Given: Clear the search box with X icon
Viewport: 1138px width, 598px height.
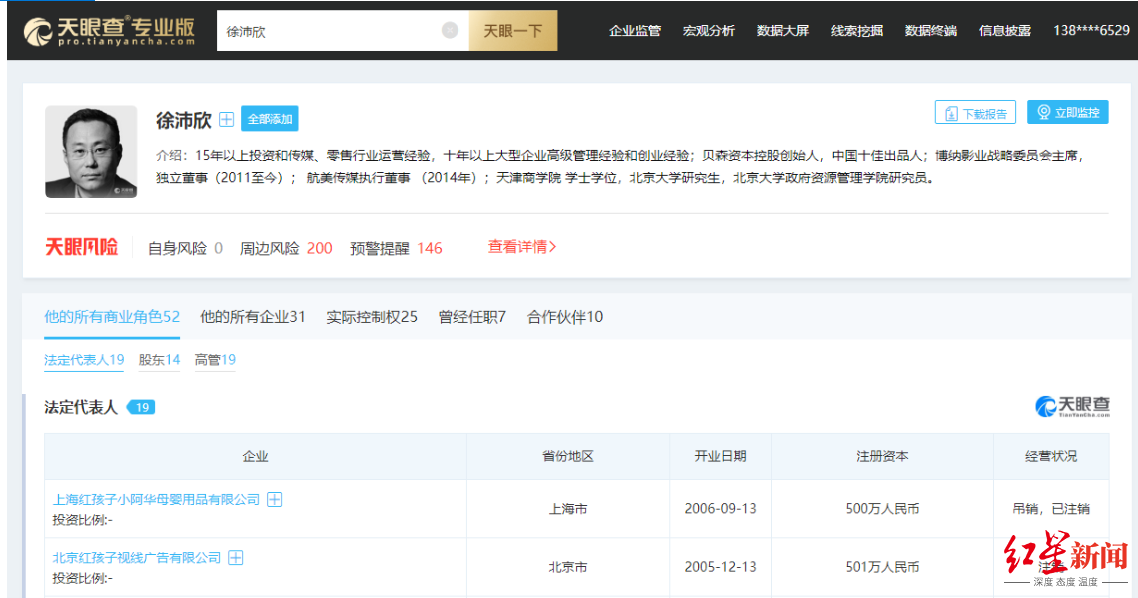Looking at the screenshot, I should pos(450,31).
